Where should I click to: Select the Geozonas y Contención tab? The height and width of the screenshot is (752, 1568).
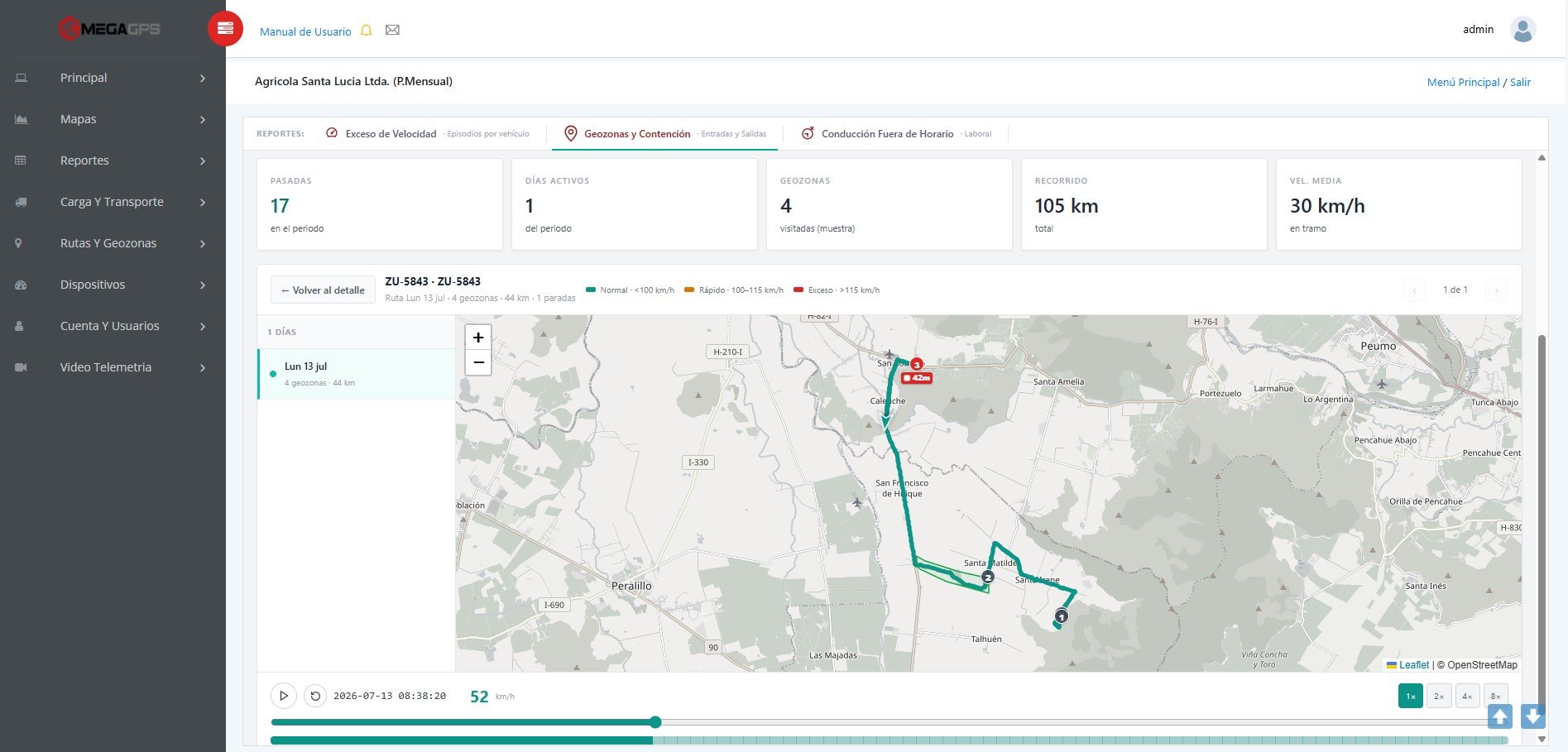(x=664, y=133)
